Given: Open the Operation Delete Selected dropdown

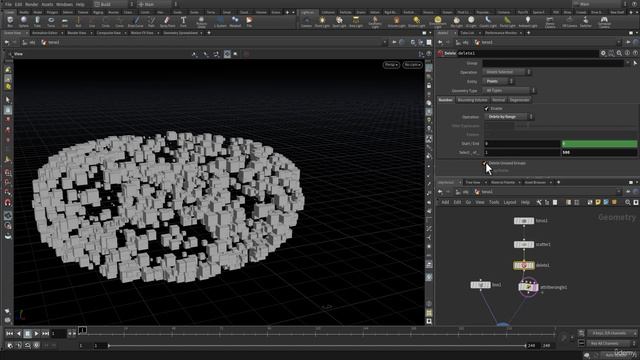Looking at the screenshot, I should (x=507, y=72).
